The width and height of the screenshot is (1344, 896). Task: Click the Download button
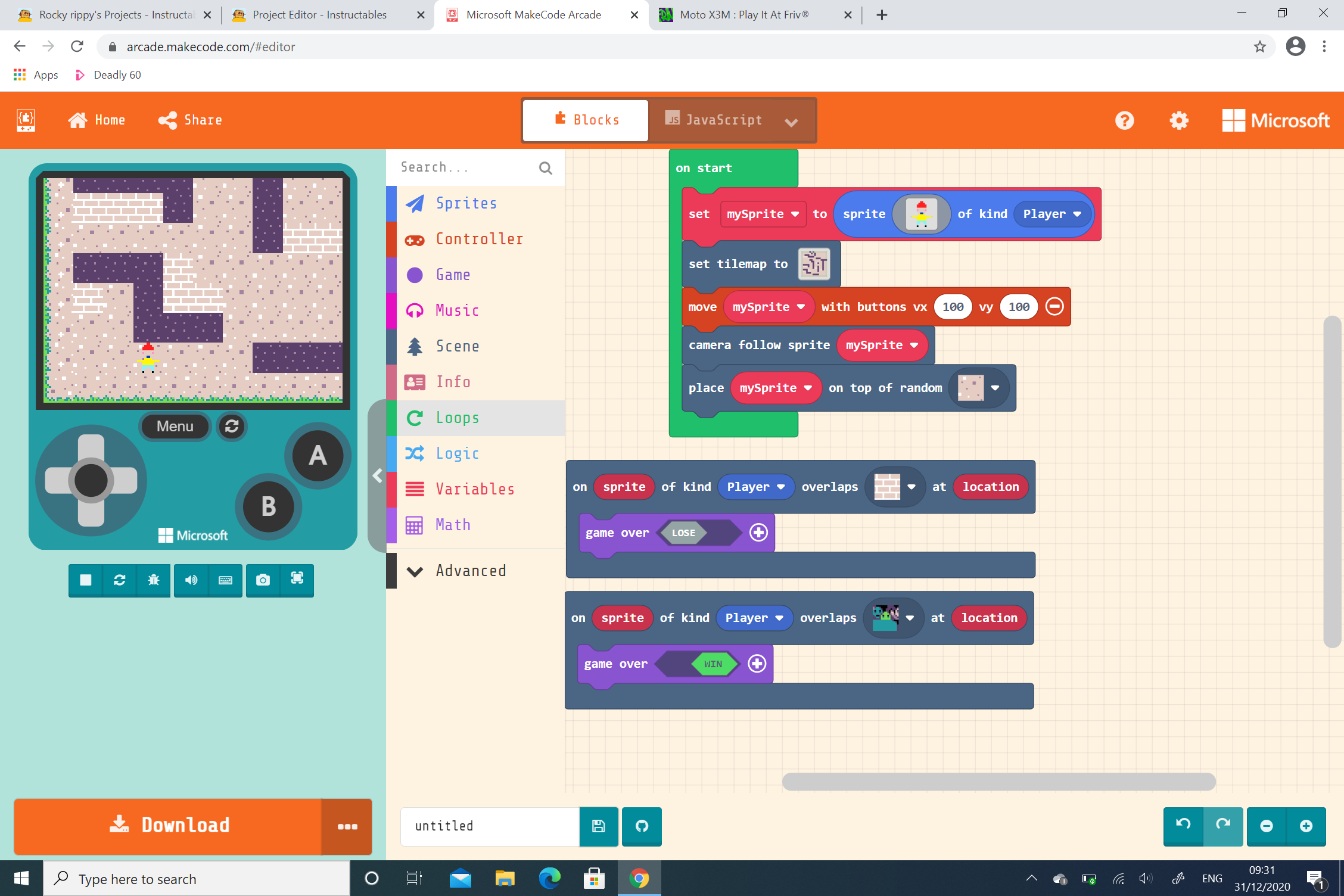click(173, 825)
